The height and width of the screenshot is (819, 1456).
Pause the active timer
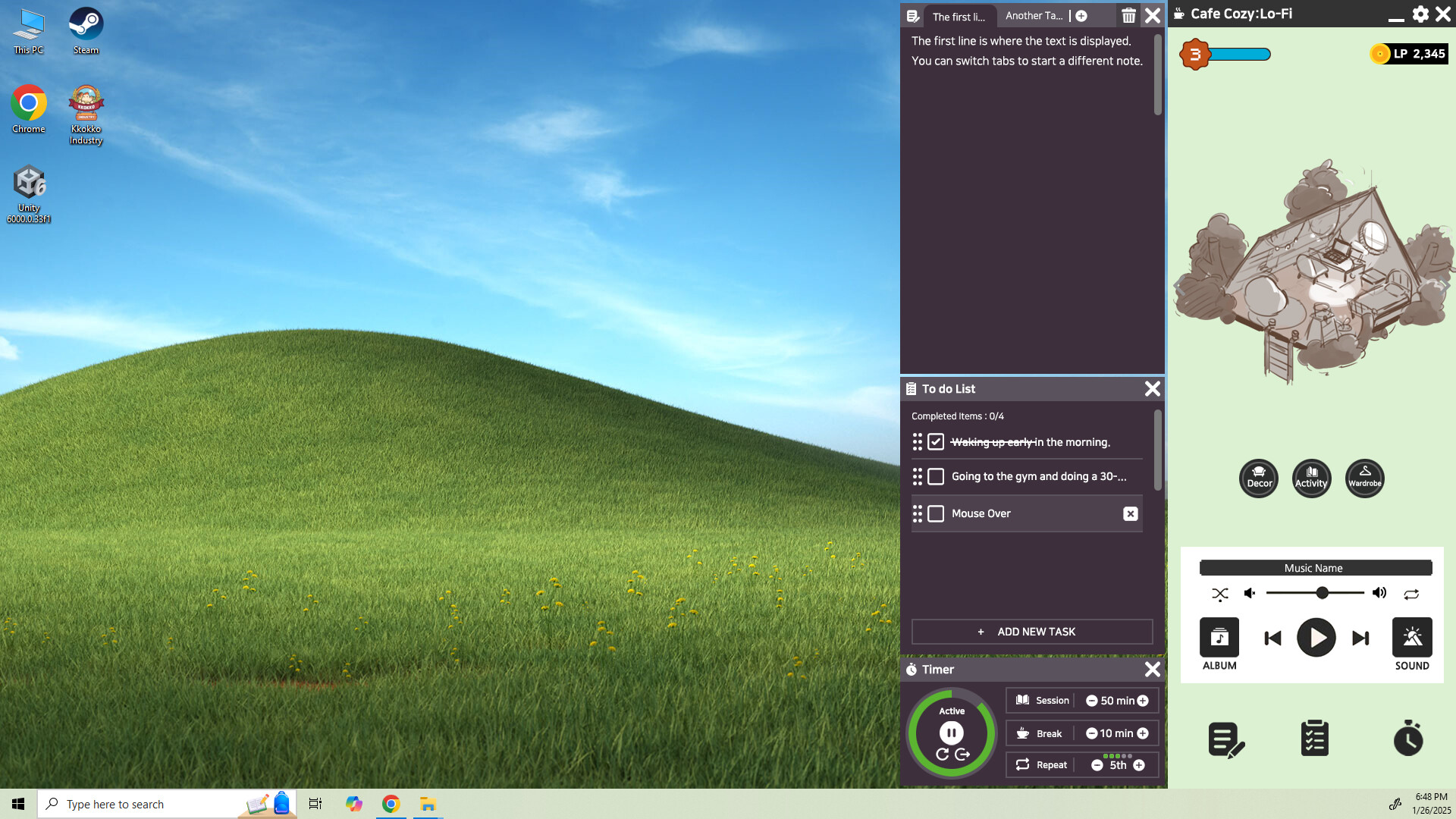pyautogui.click(x=951, y=733)
